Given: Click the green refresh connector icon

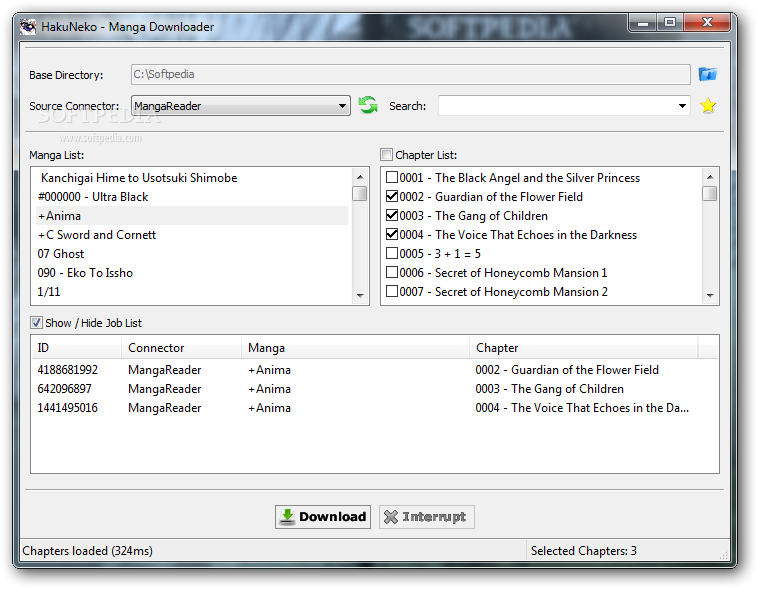Looking at the screenshot, I should [x=368, y=105].
